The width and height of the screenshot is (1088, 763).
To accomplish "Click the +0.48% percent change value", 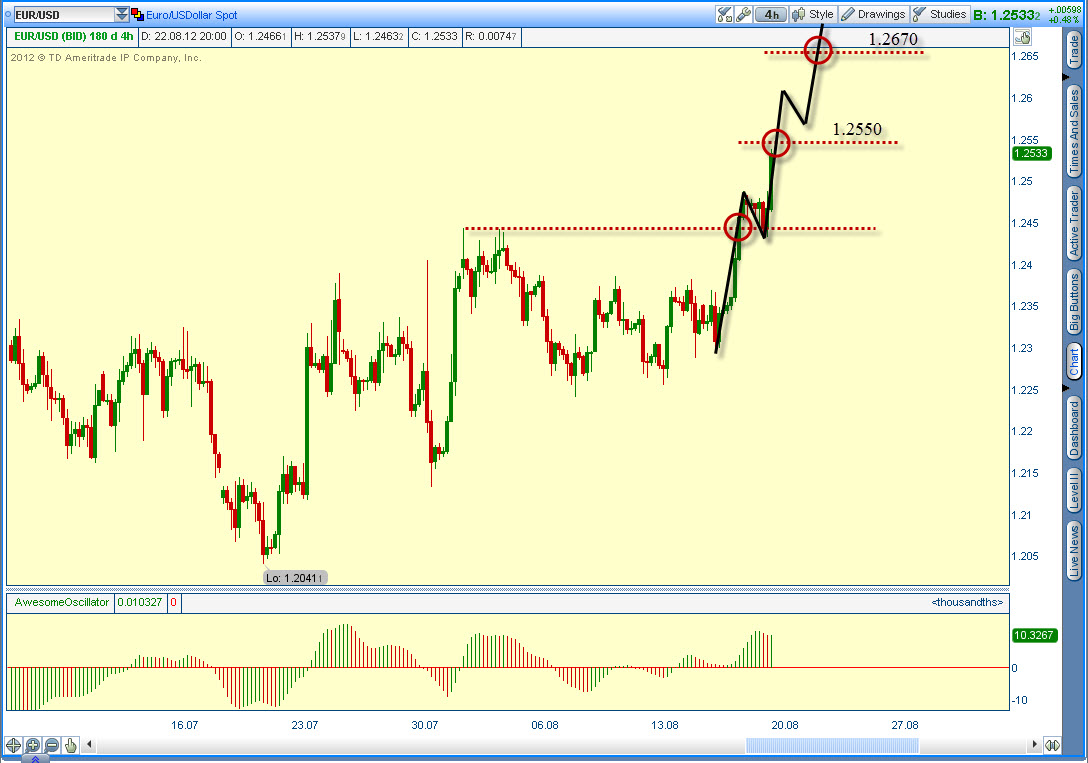I will (x=1064, y=19).
